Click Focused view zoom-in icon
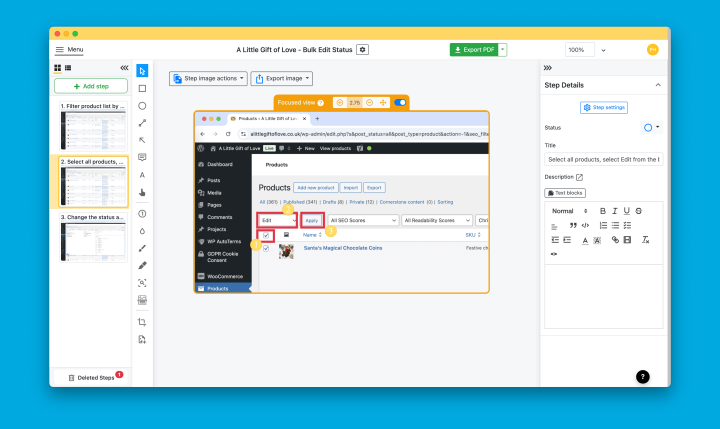This screenshot has height=429, width=720. 340,102
